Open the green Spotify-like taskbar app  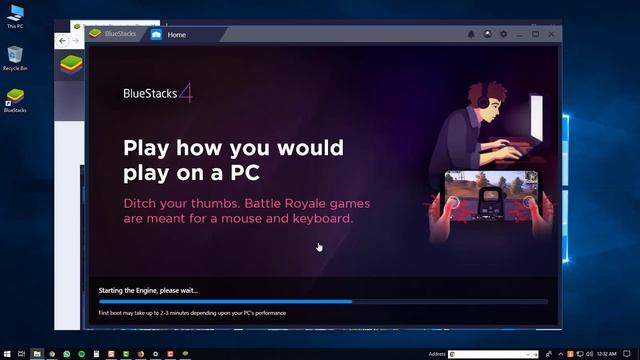pos(82,354)
